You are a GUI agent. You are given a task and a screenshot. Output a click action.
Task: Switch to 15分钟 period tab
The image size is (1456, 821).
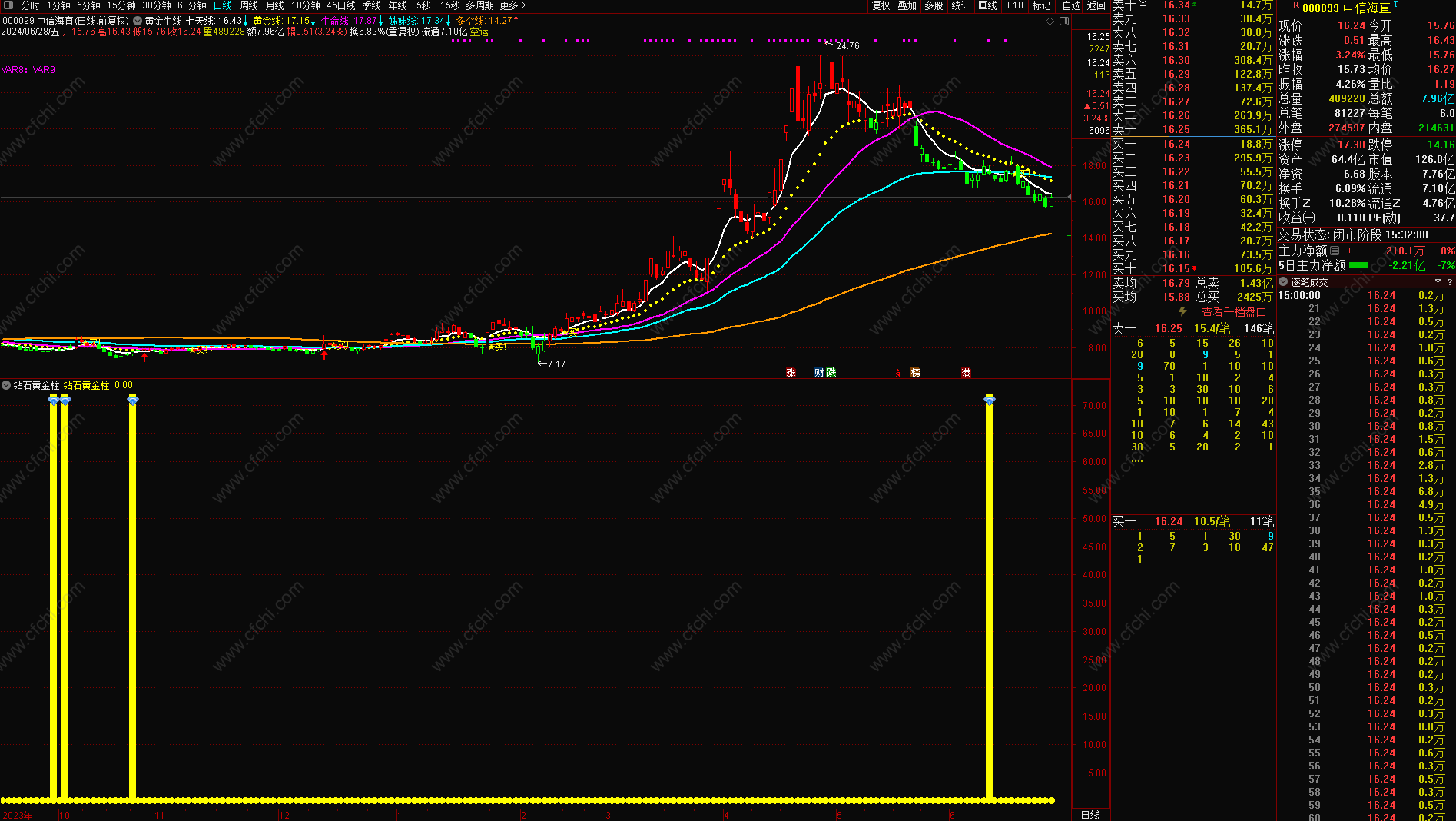click(x=121, y=5)
